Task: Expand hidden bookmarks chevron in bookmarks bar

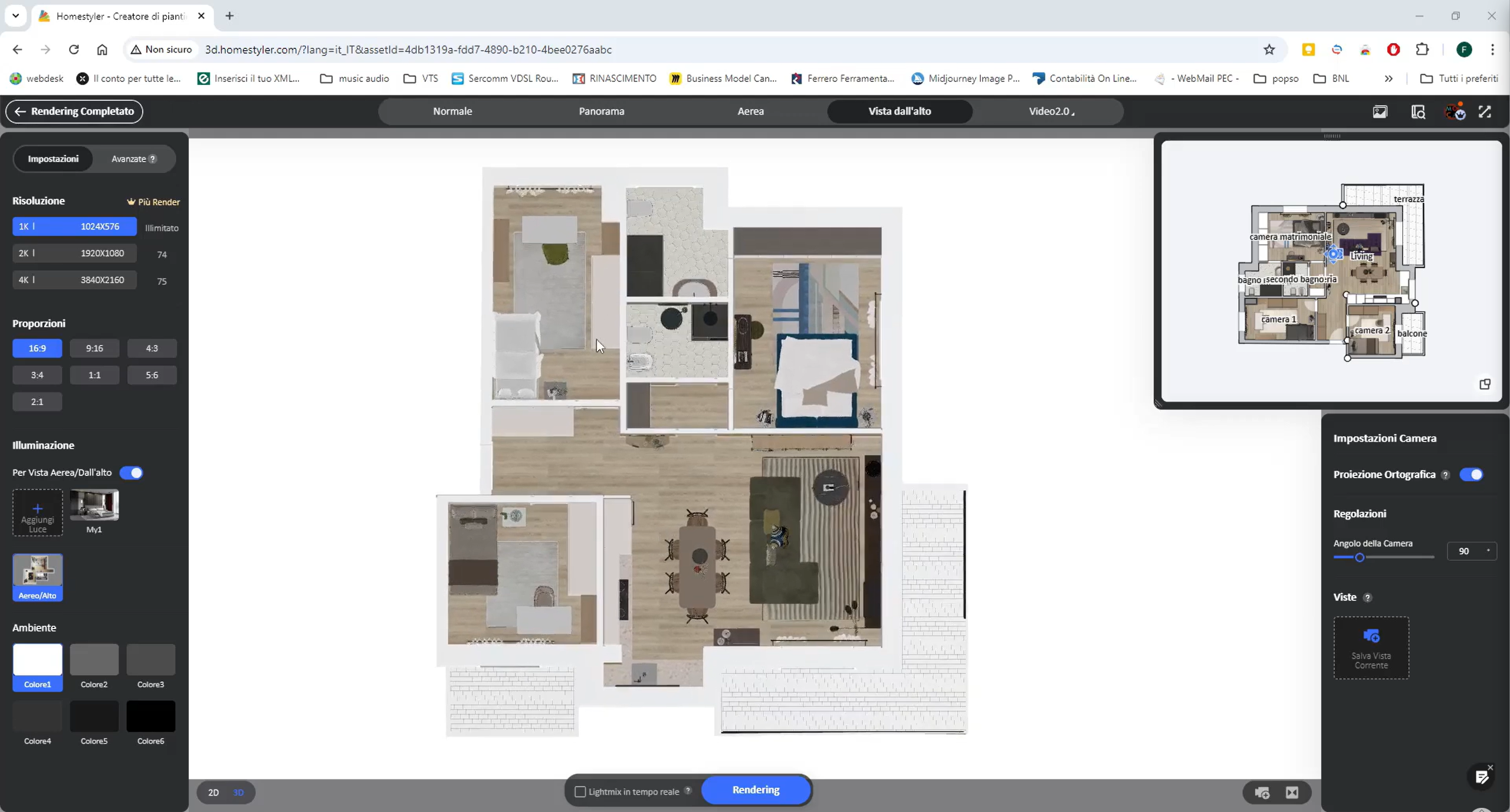Action: [1388, 78]
